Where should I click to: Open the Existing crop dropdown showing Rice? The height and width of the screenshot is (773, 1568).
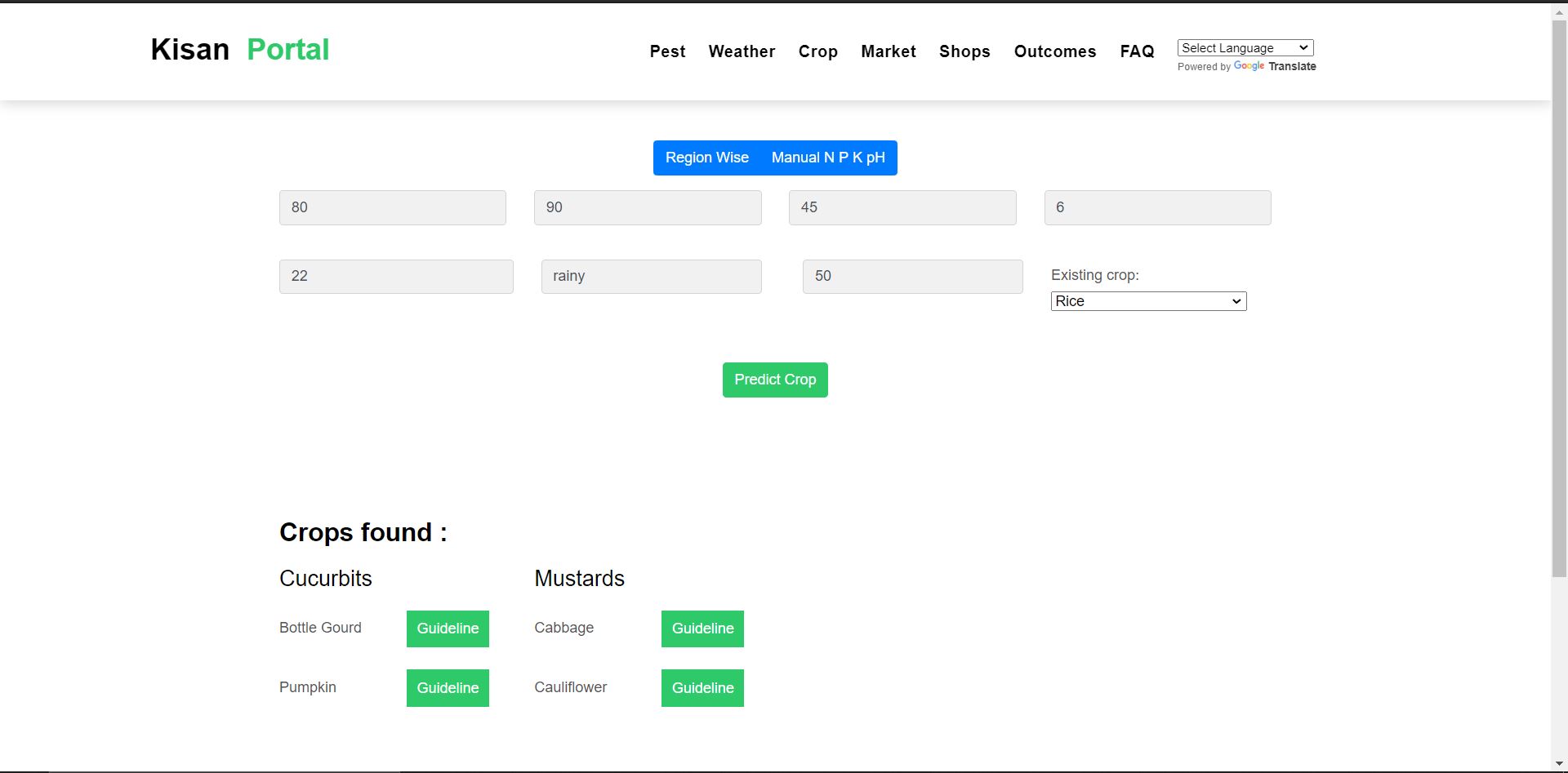pos(1147,301)
